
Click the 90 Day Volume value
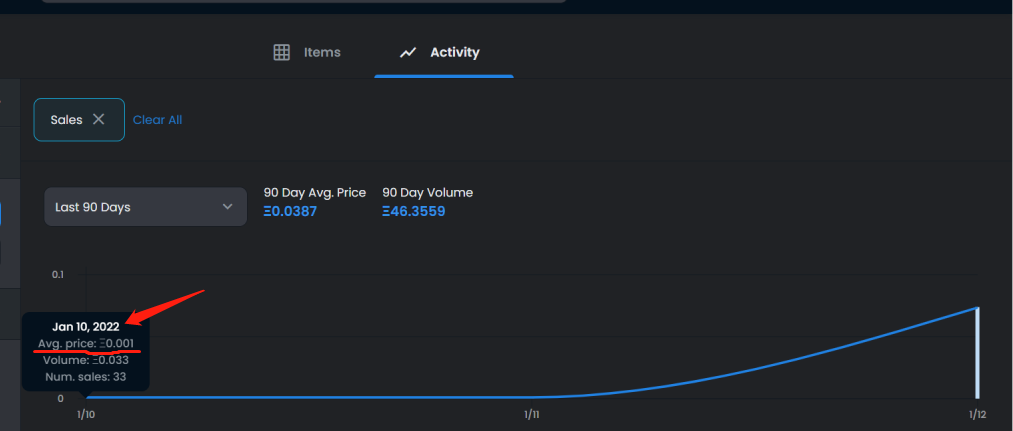coord(413,212)
